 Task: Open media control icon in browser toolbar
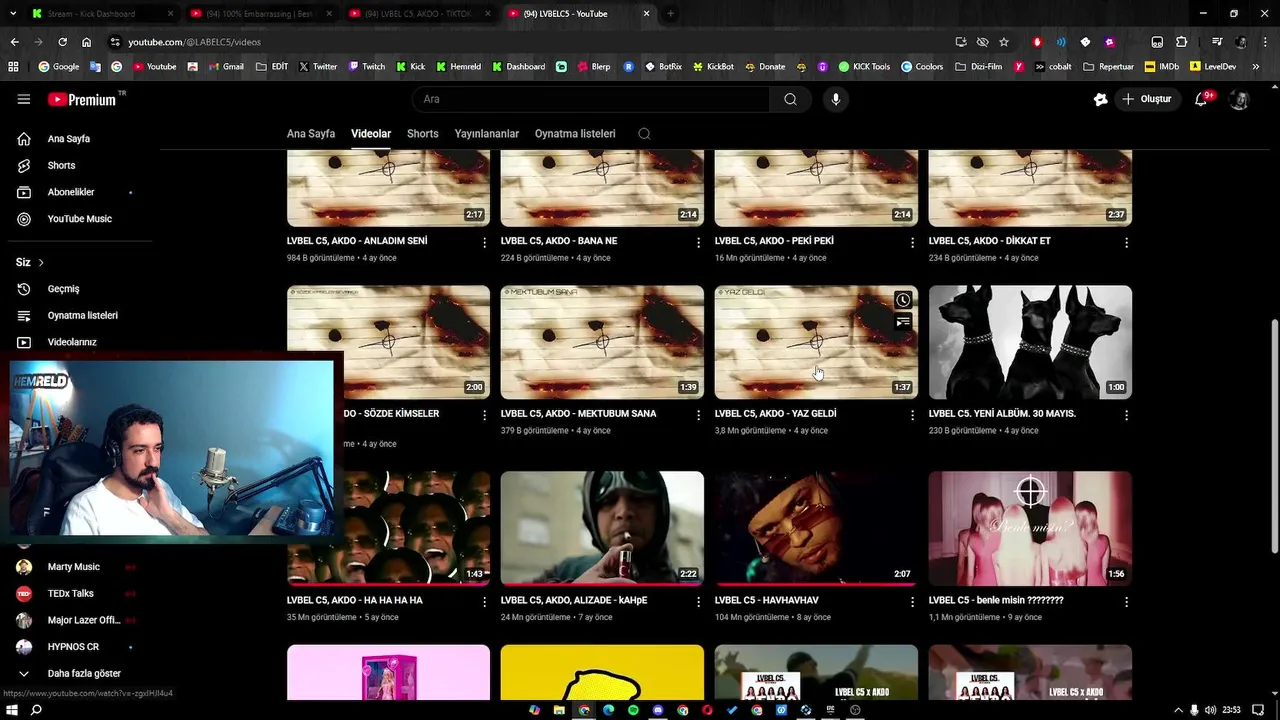[x=1217, y=42]
